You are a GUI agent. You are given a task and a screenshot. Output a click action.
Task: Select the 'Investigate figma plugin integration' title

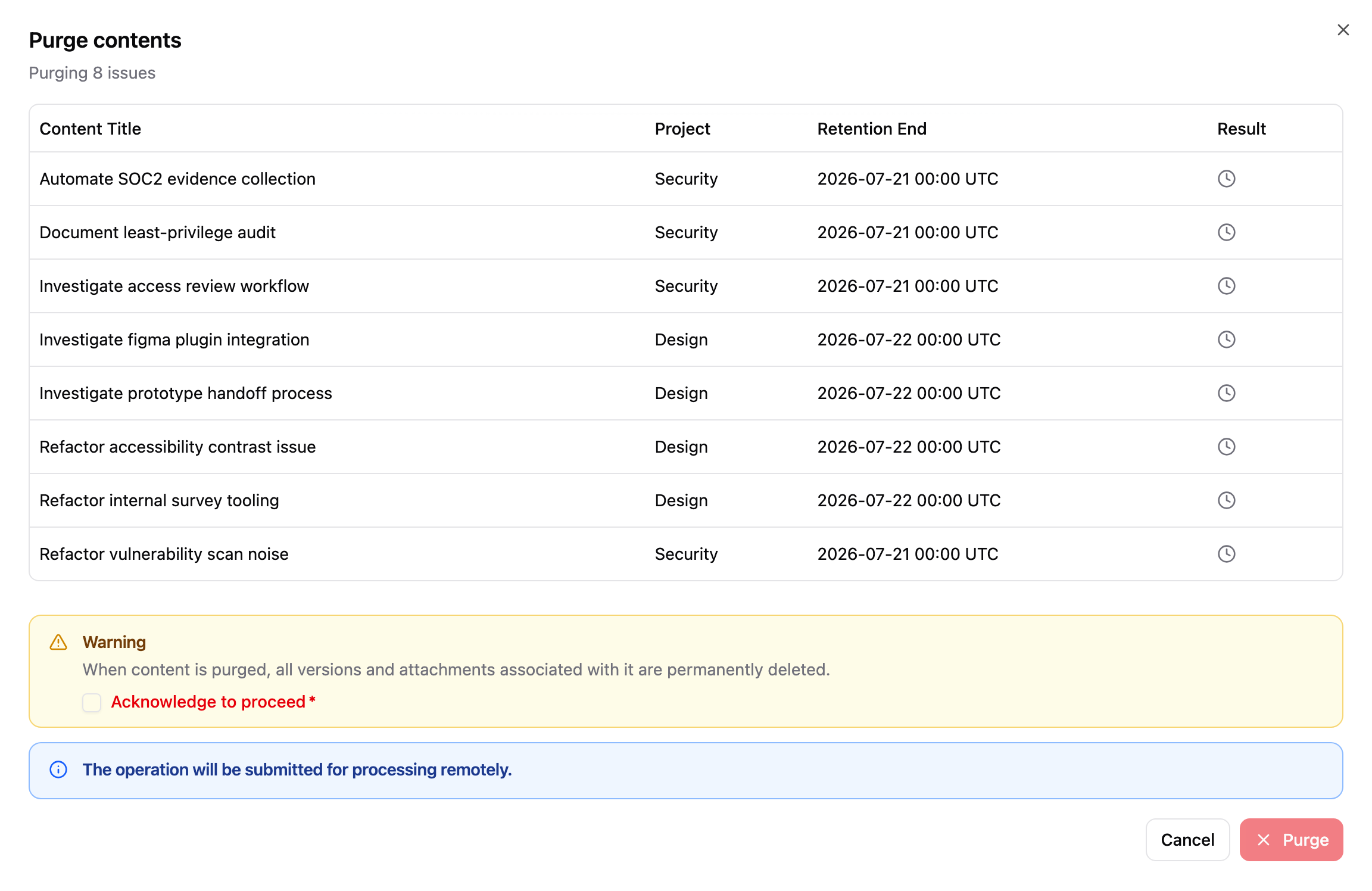(174, 339)
